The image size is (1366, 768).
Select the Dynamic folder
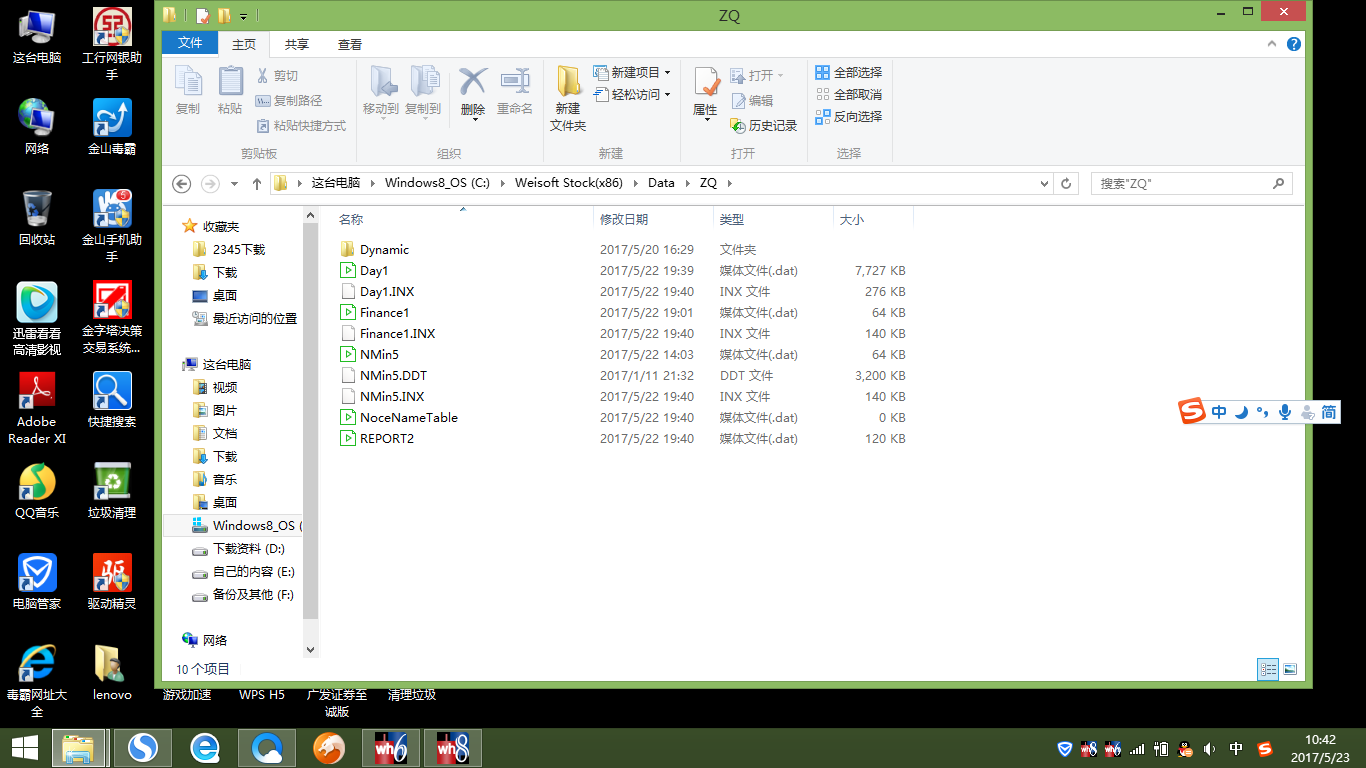coord(385,250)
